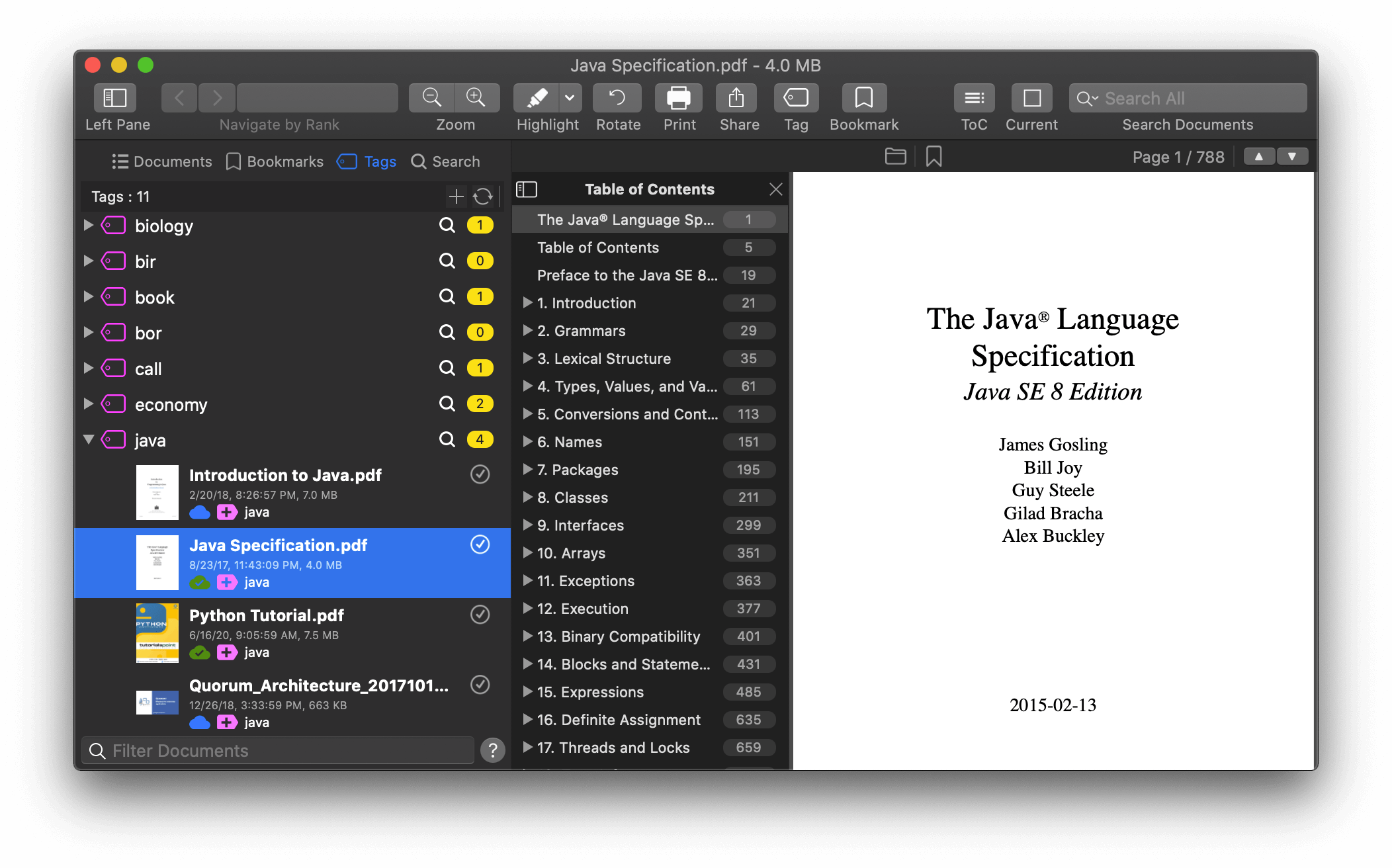Add tag to Python Tutorial.pdf with plus icon
Image resolution: width=1392 pixels, height=868 pixels.
coord(227,652)
